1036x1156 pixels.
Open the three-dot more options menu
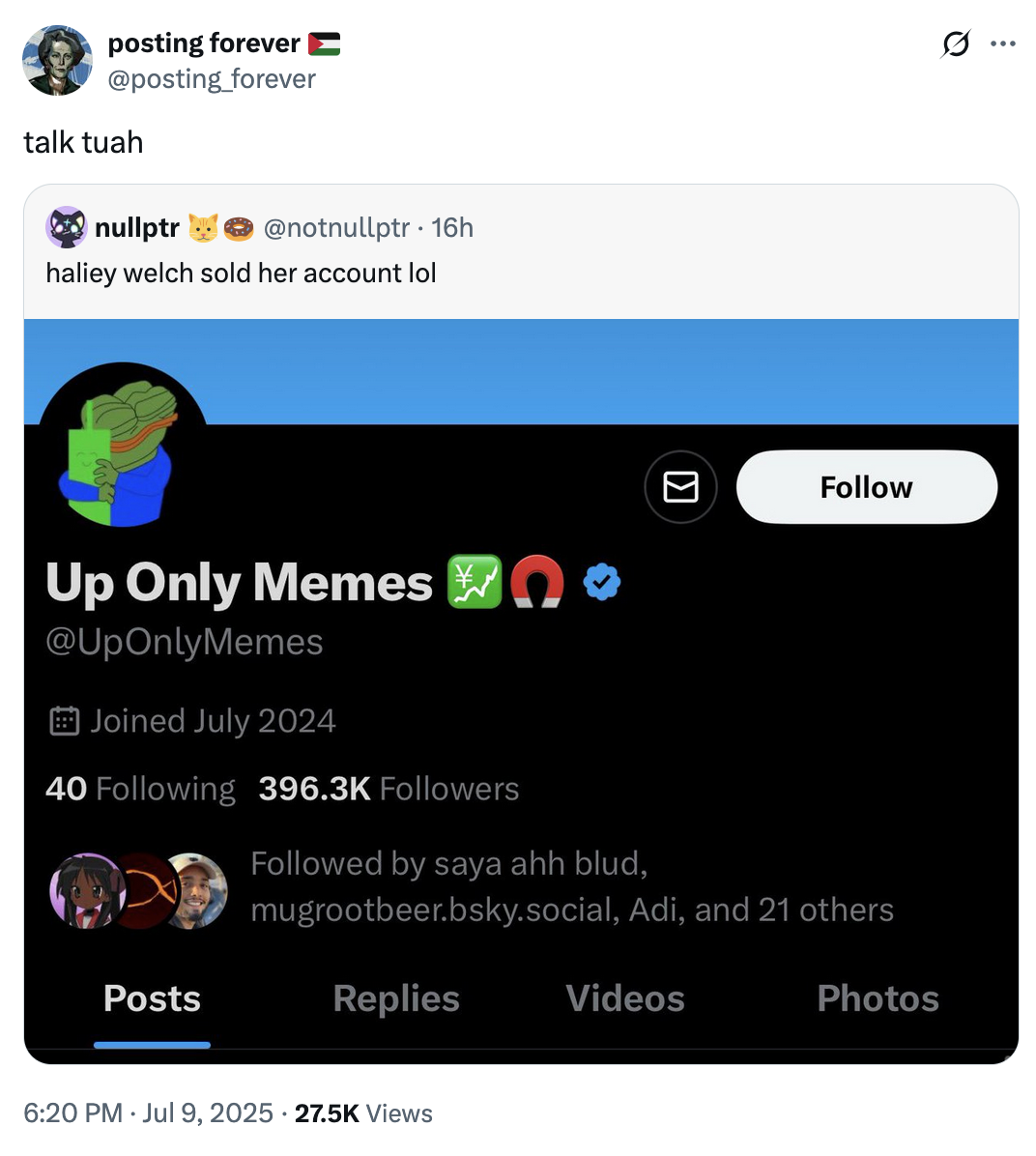(x=1003, y=43)
